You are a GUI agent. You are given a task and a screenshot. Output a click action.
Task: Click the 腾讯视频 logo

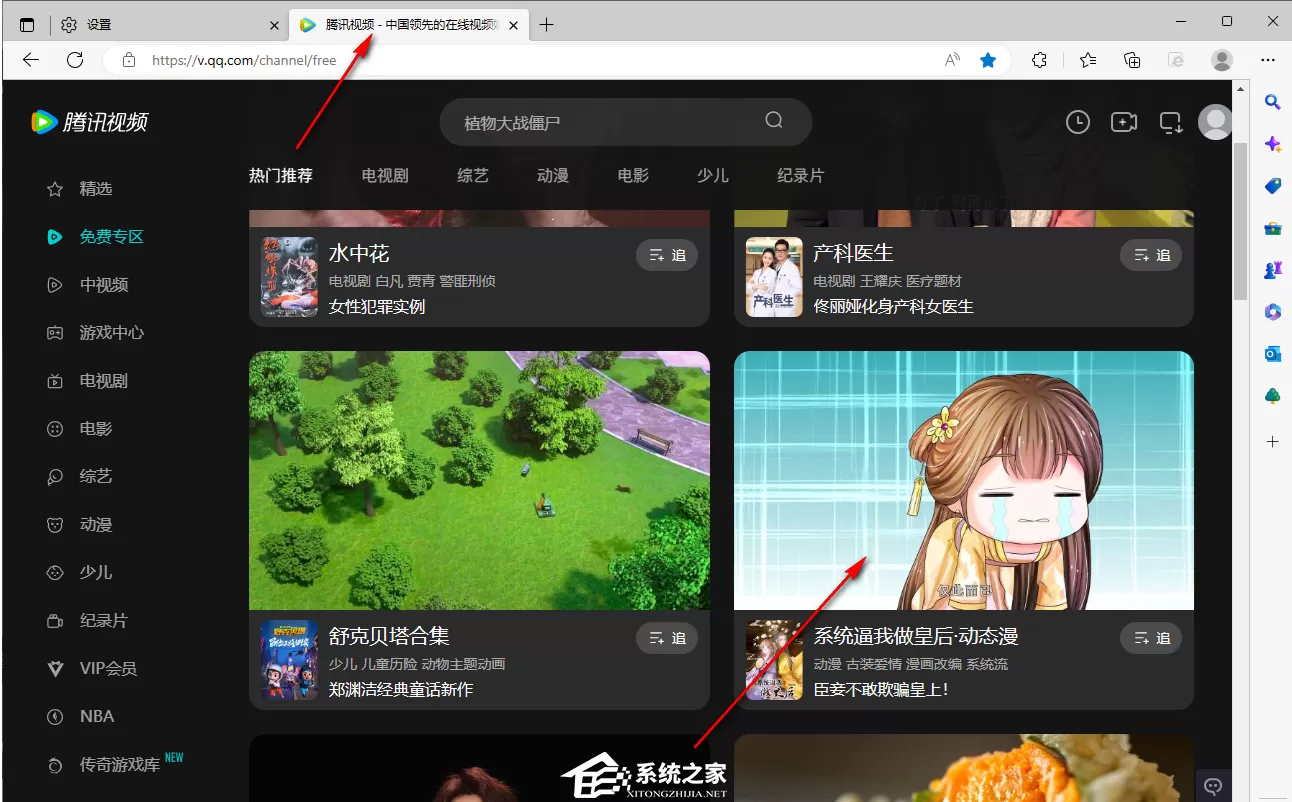[89, 122]
